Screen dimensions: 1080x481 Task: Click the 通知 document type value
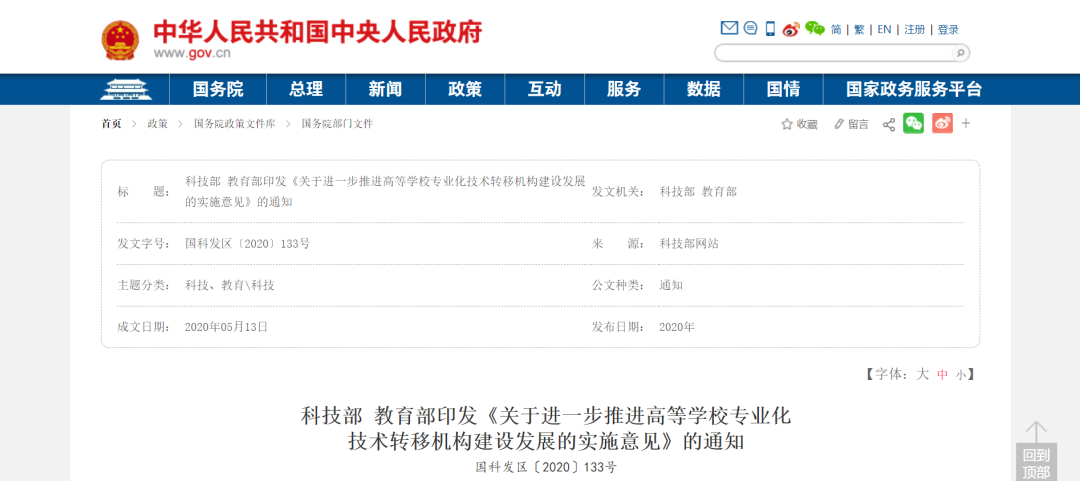pos(671,285)
